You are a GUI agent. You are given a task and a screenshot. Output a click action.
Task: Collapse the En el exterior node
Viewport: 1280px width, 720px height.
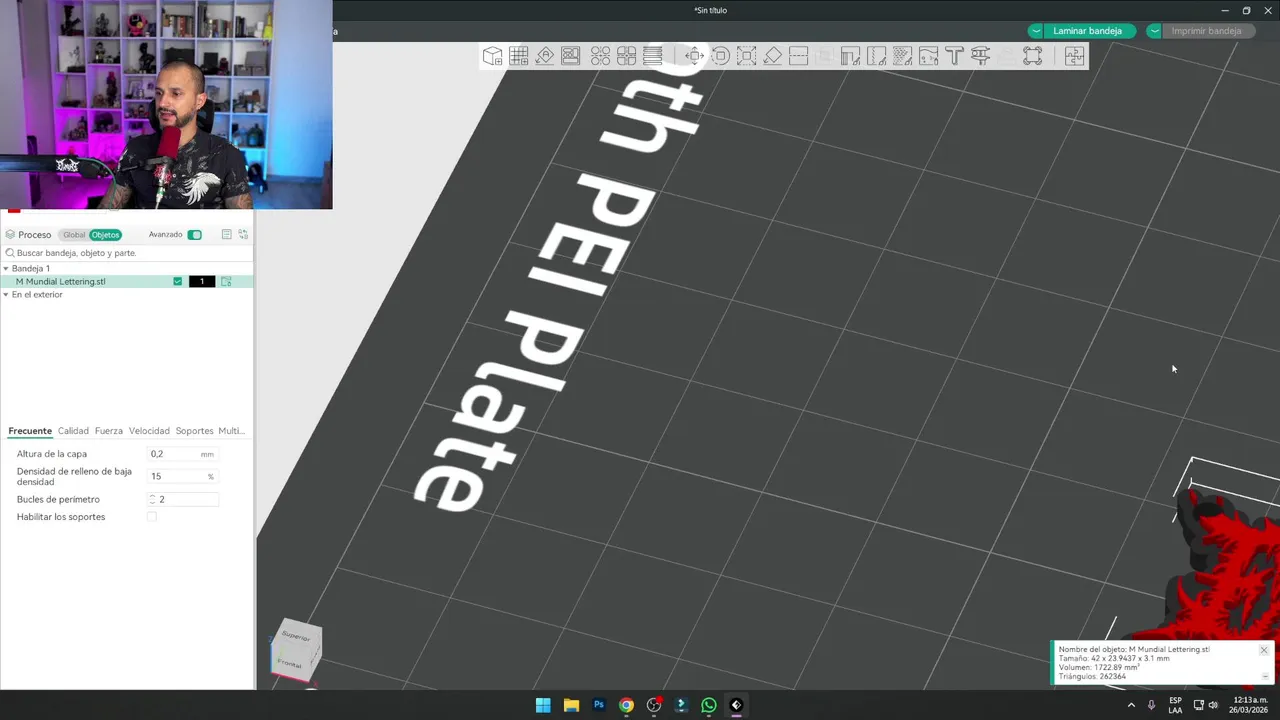tap(6, 295)
